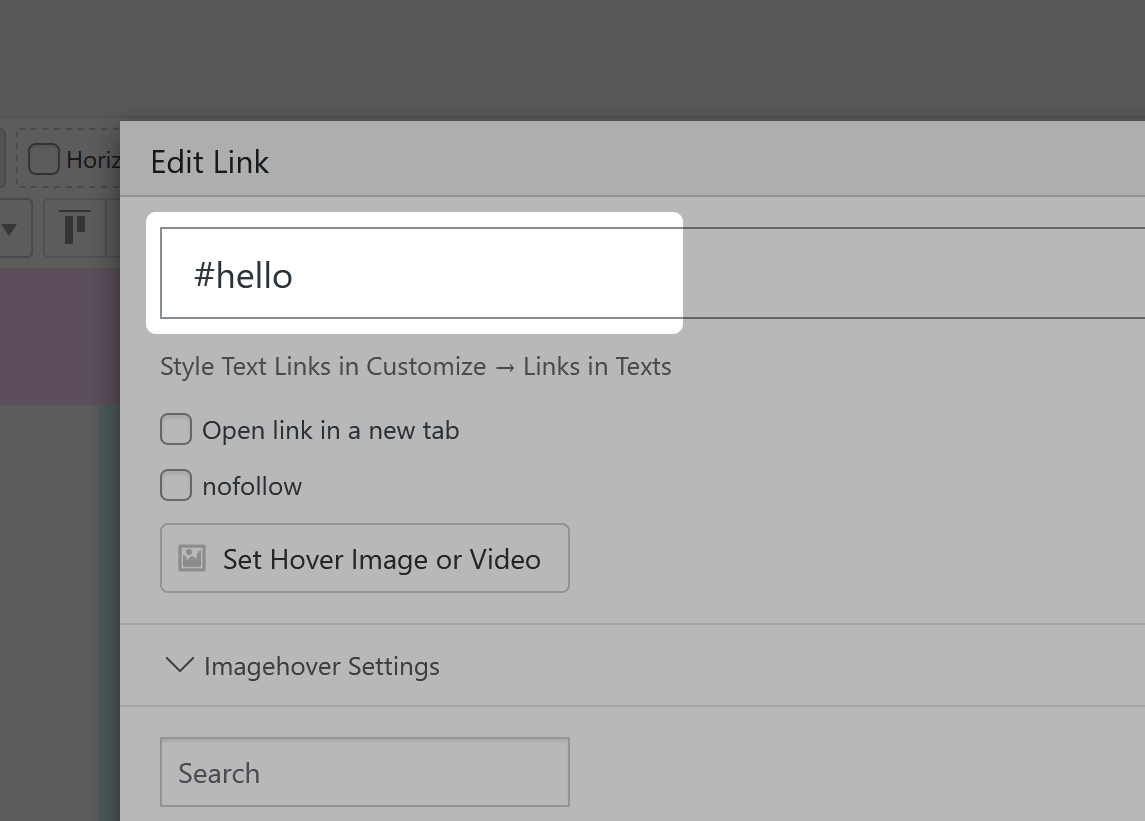1145x821 pixels.
Task: Toggle the Horiz checkbox in toolbar
Action: (43, 159)
